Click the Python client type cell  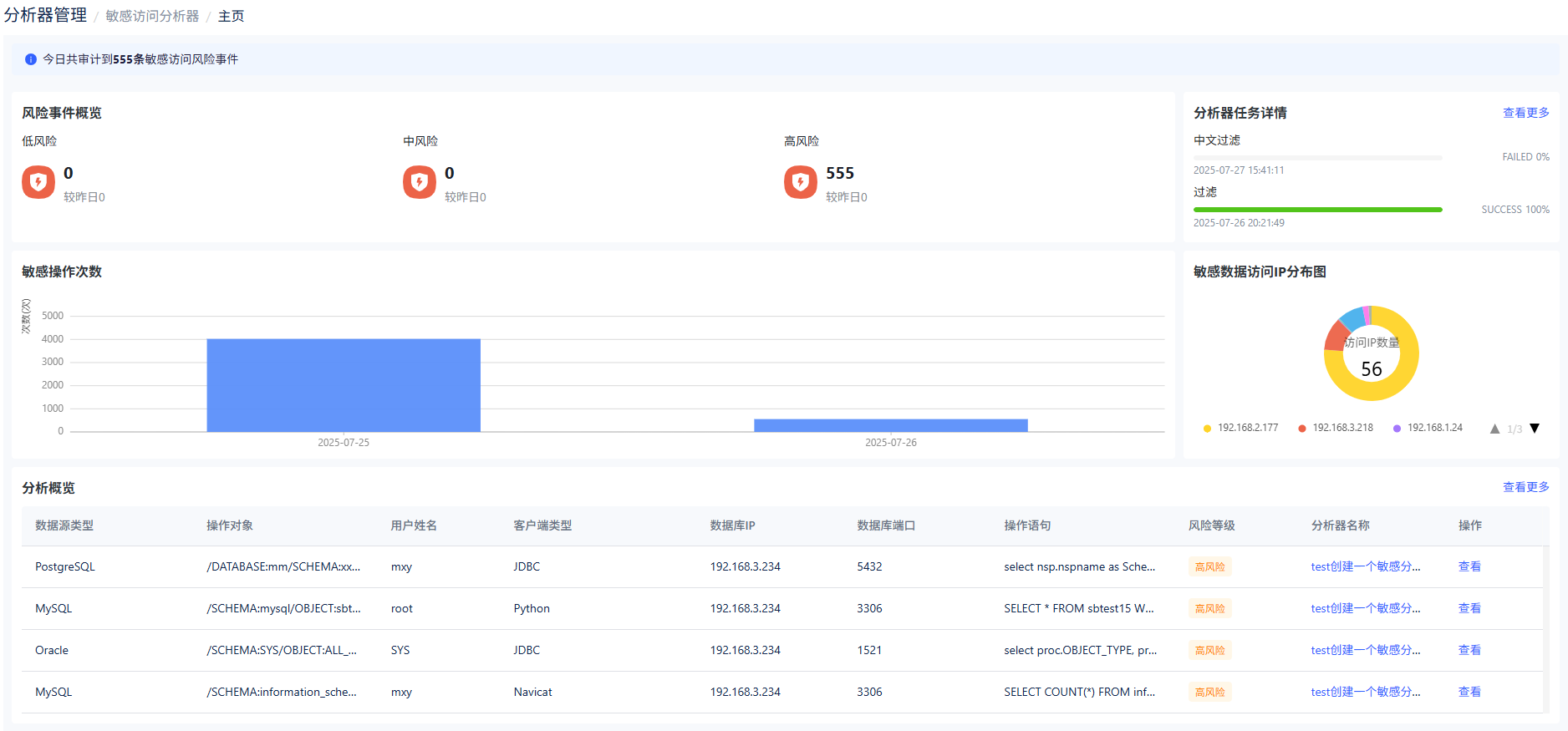532,608
